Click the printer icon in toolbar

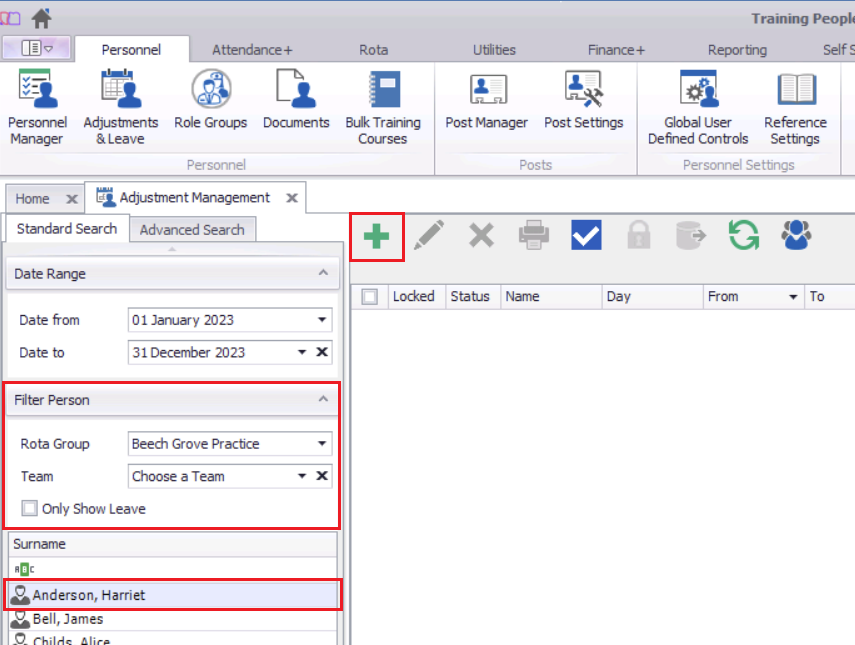pyautogui.click(x=533, y=236)
